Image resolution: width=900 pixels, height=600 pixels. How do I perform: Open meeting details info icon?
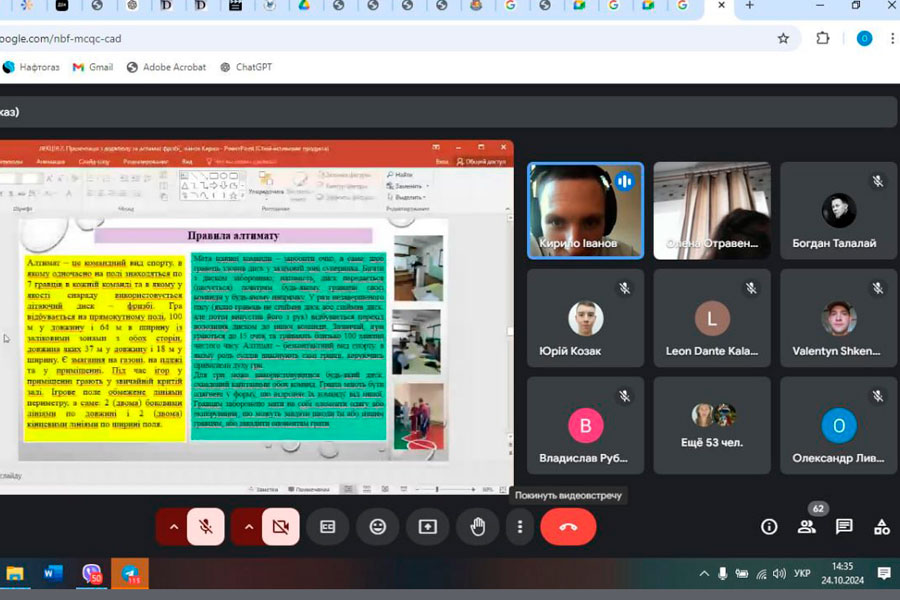click(769, 527)
